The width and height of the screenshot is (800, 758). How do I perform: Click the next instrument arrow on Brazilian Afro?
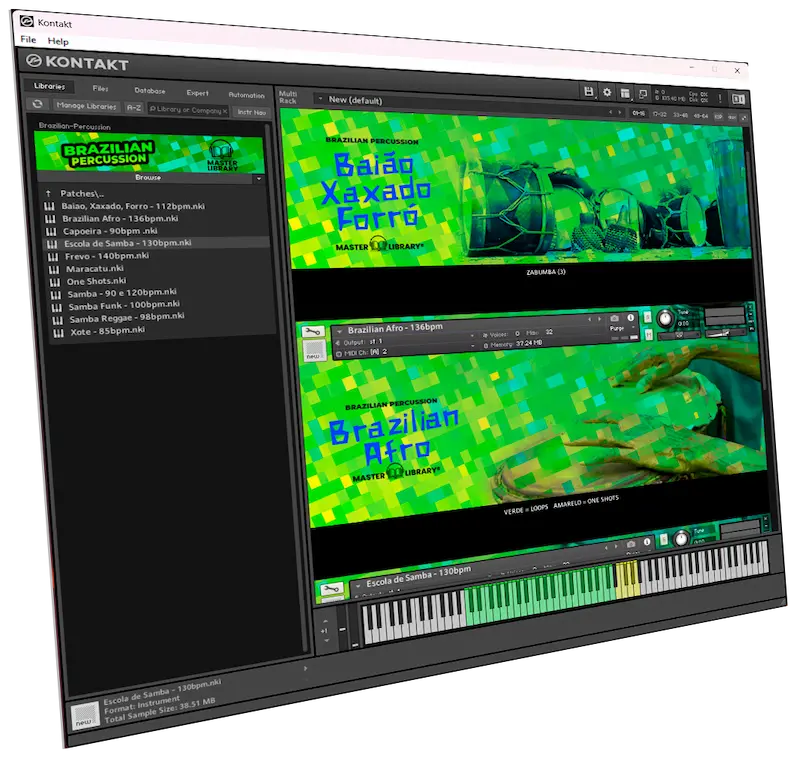coord(600,319)
